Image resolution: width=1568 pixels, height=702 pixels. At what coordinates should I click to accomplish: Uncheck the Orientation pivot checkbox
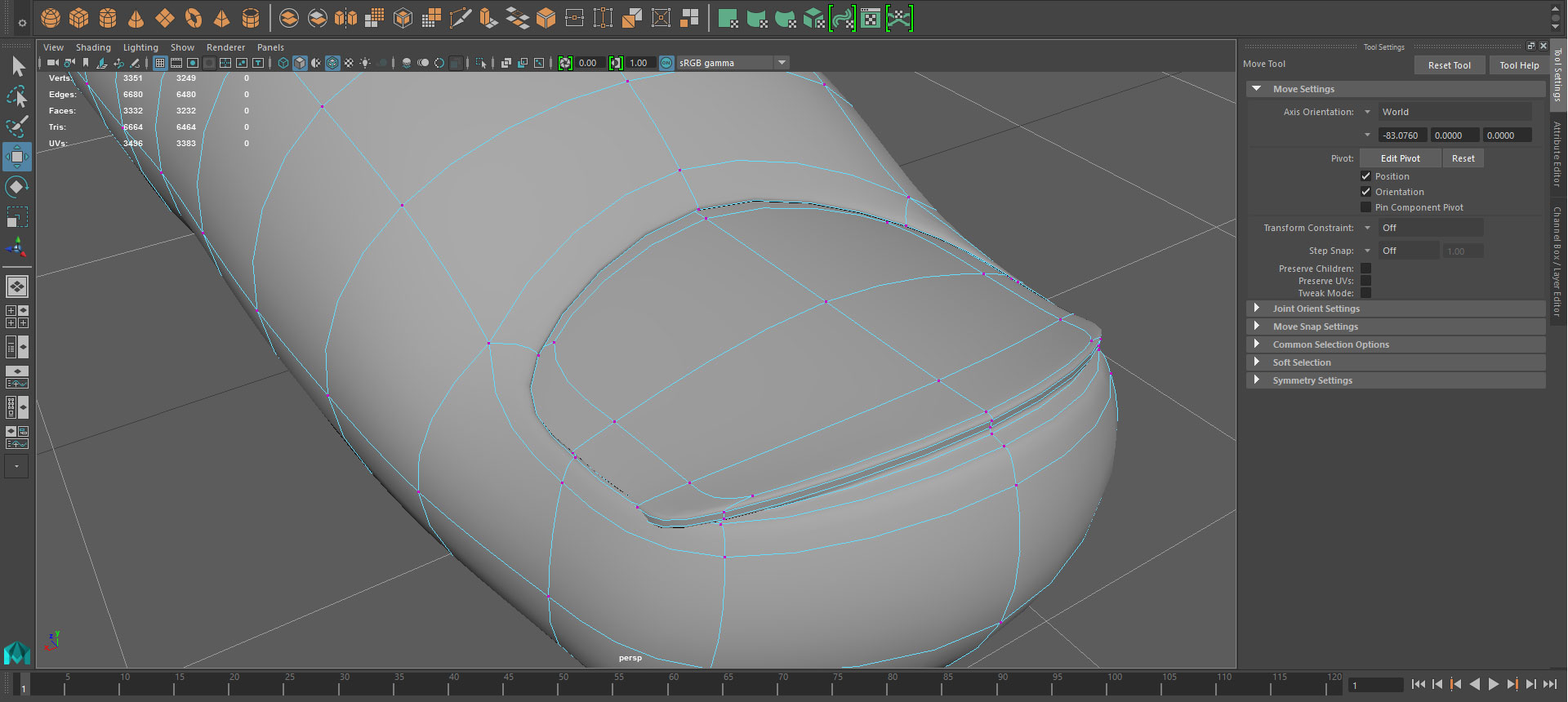click(1365, 192)
